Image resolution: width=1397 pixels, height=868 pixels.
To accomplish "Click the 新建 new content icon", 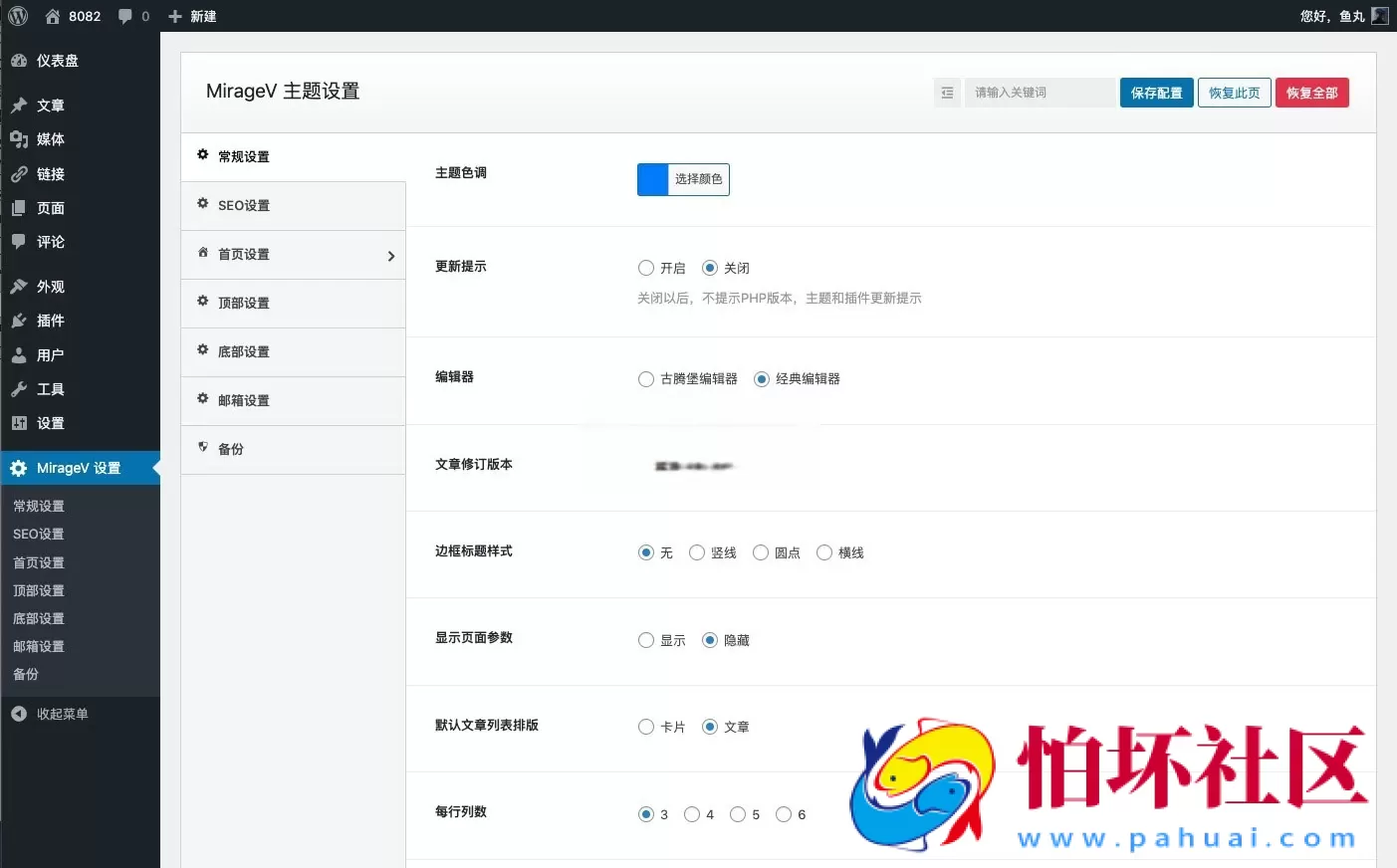I will 192,16.
